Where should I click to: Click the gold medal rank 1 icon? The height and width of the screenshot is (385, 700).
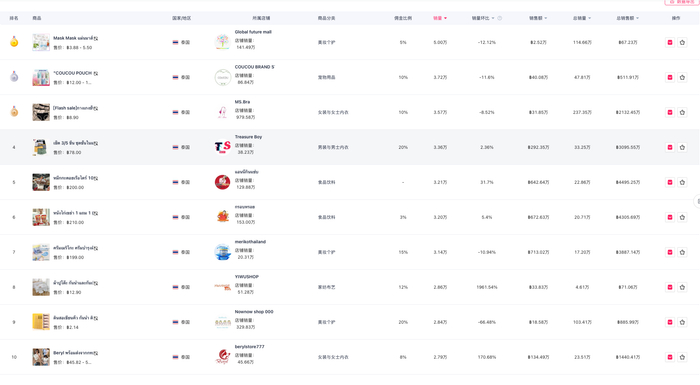click(x=14, y=42)
